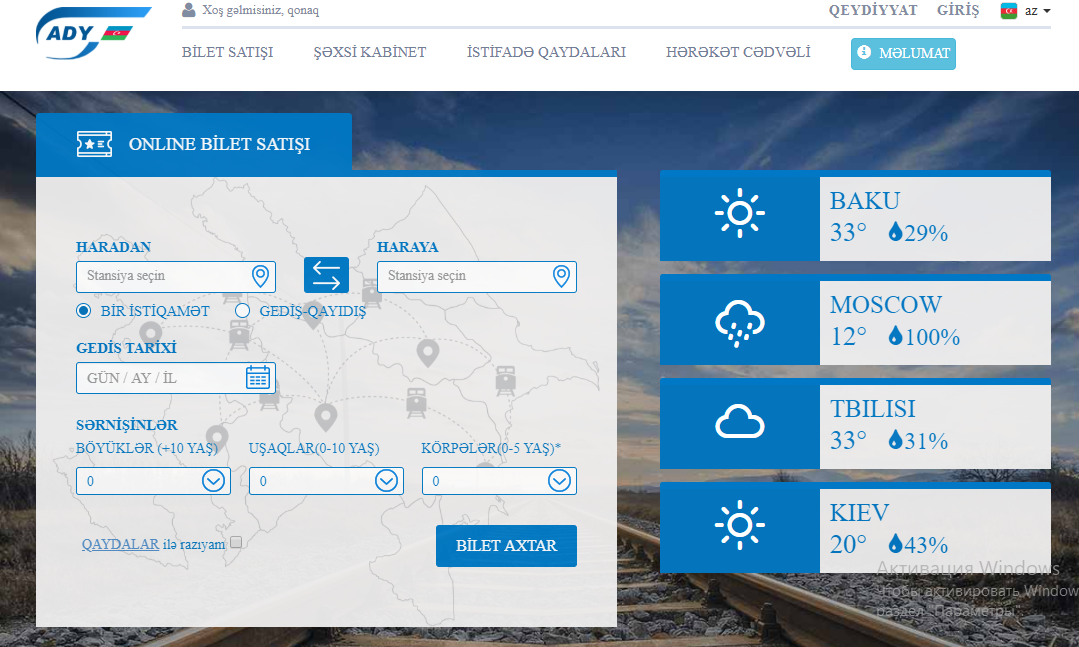This screenshot has width=1079, height=647.
Task: Click the Tbilisi cloud weather icon
Action: (x=739, y=423)
